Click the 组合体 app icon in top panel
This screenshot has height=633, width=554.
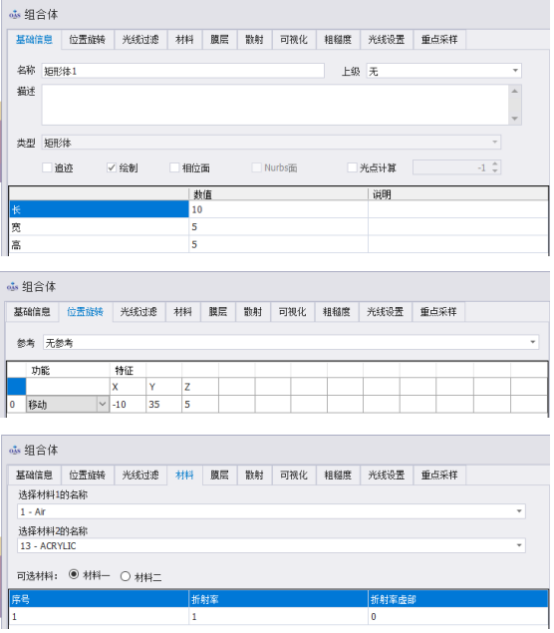(x=15, y=15)
